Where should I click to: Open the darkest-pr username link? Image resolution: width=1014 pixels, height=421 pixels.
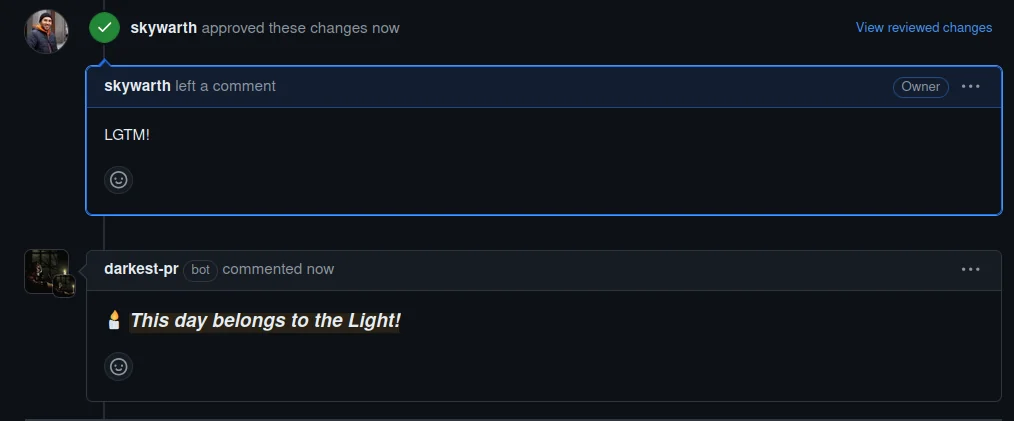[x=141, y=269]
